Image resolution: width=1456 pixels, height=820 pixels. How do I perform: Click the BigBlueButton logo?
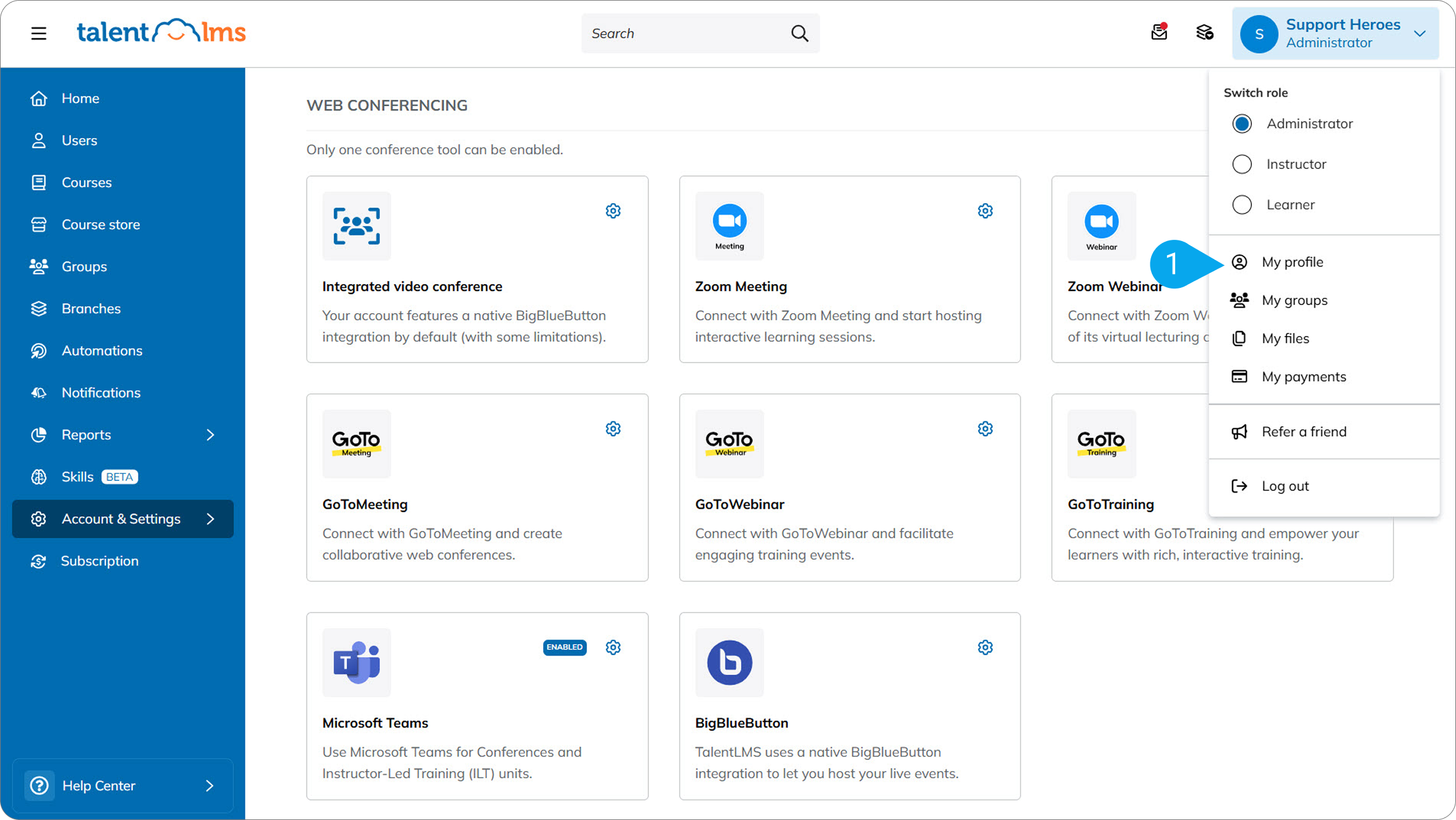tap(729, 662)
